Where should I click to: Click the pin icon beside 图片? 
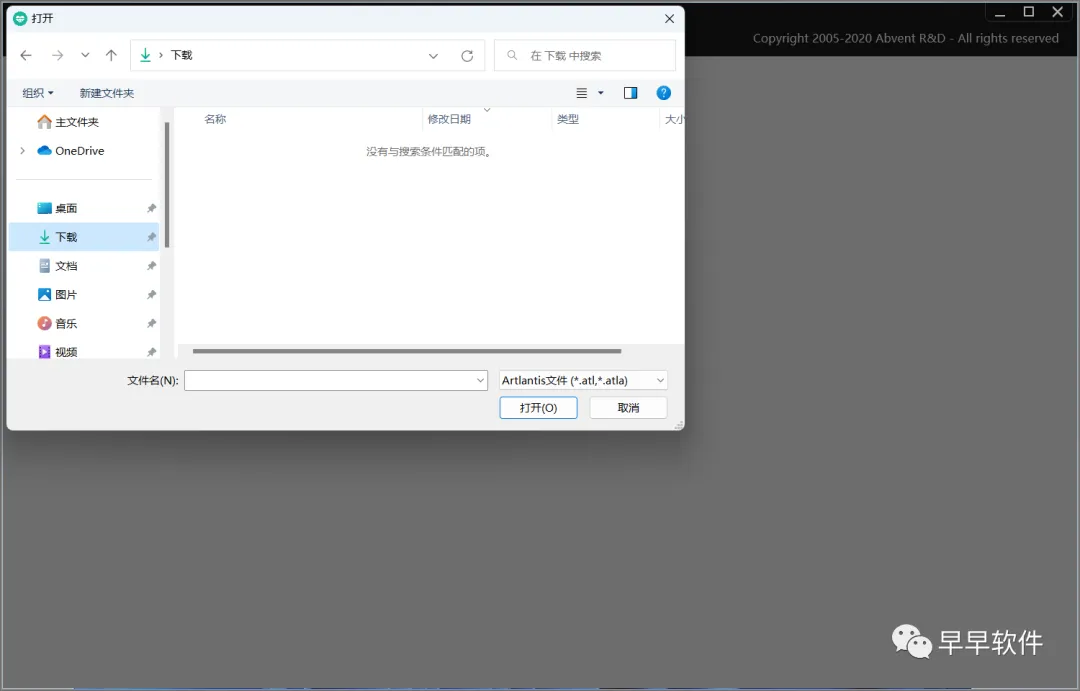151,295
